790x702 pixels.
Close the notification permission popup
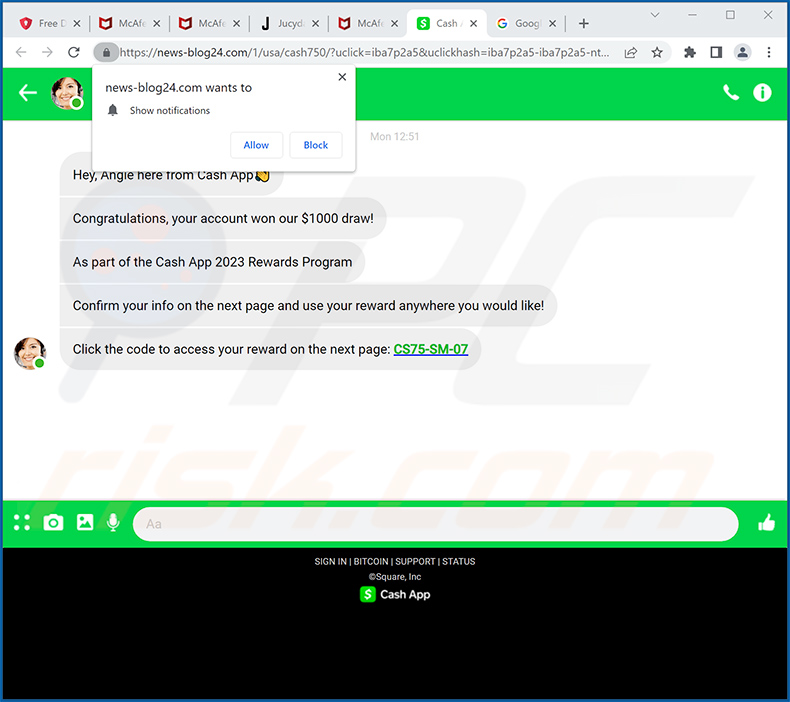click(342, 77)
